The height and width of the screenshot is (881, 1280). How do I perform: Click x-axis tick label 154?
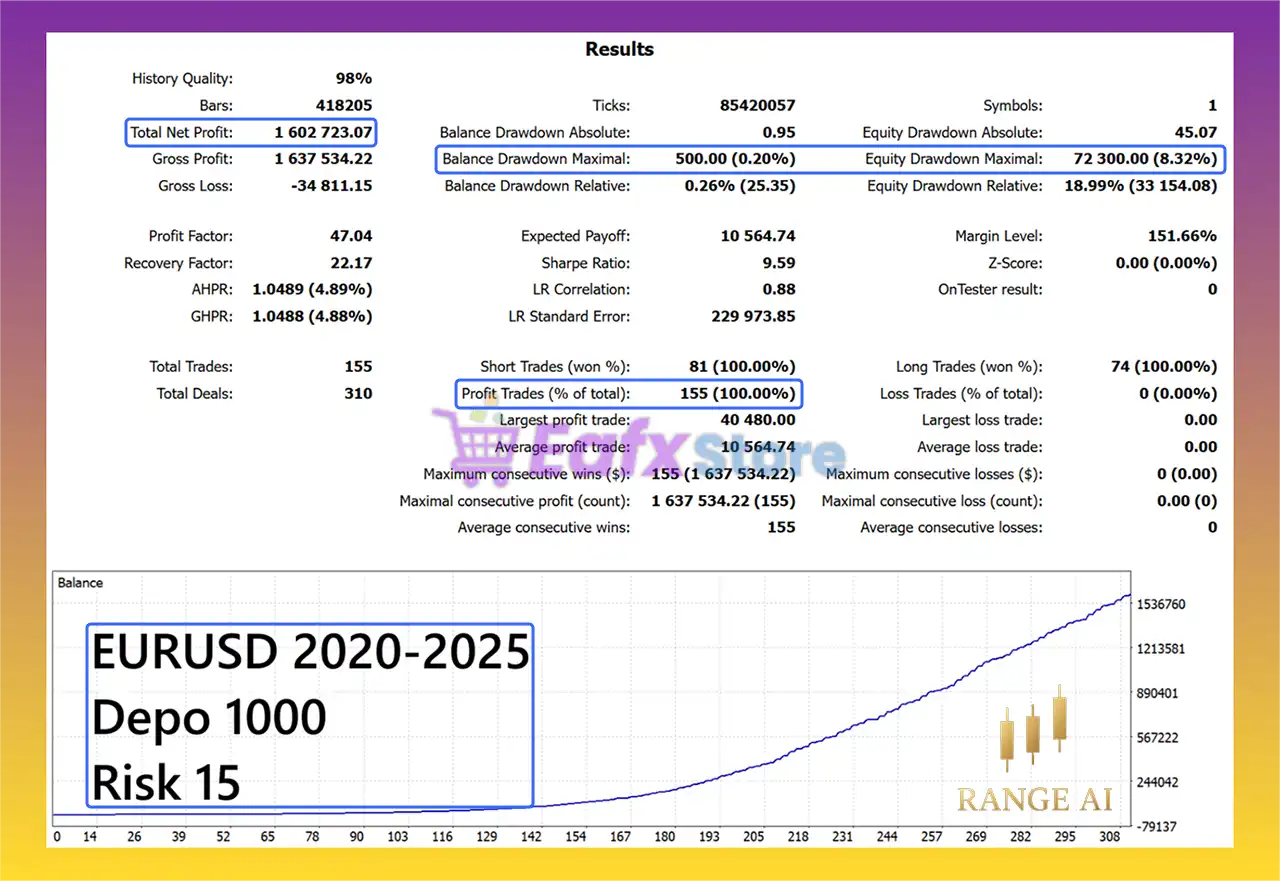[575, 837]
